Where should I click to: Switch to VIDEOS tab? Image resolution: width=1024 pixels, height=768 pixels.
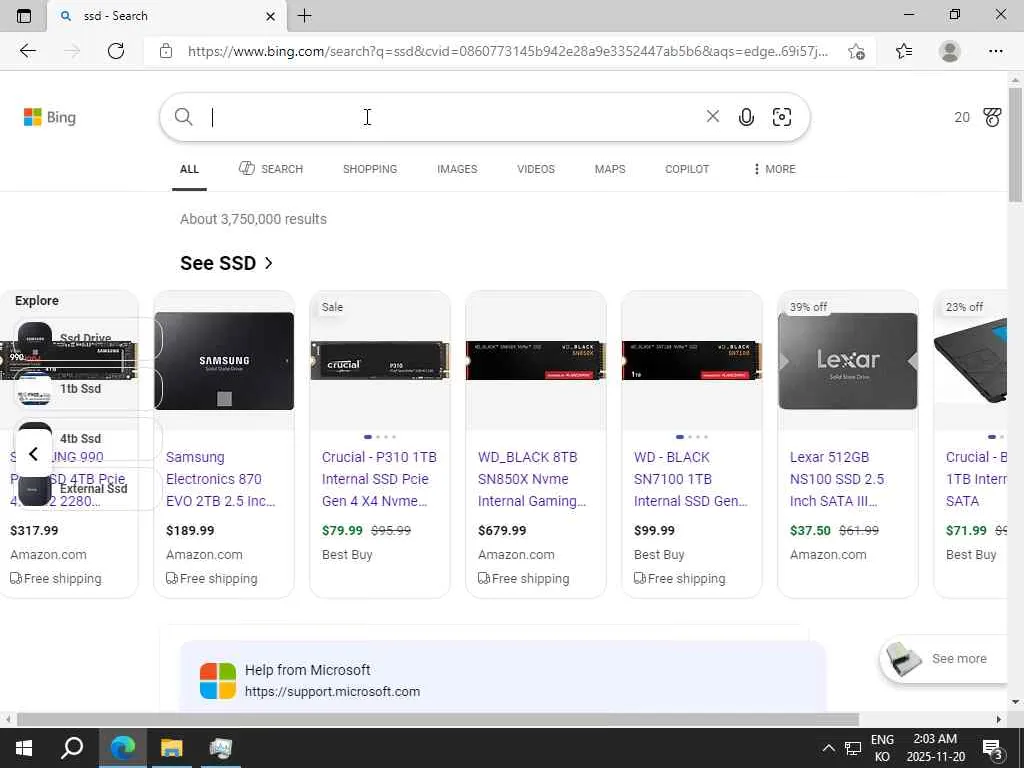point(536,169)
